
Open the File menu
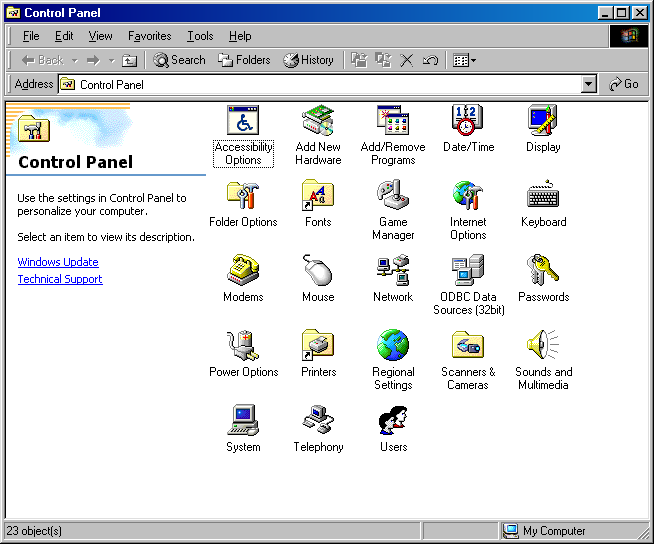[x=31, y=36]
